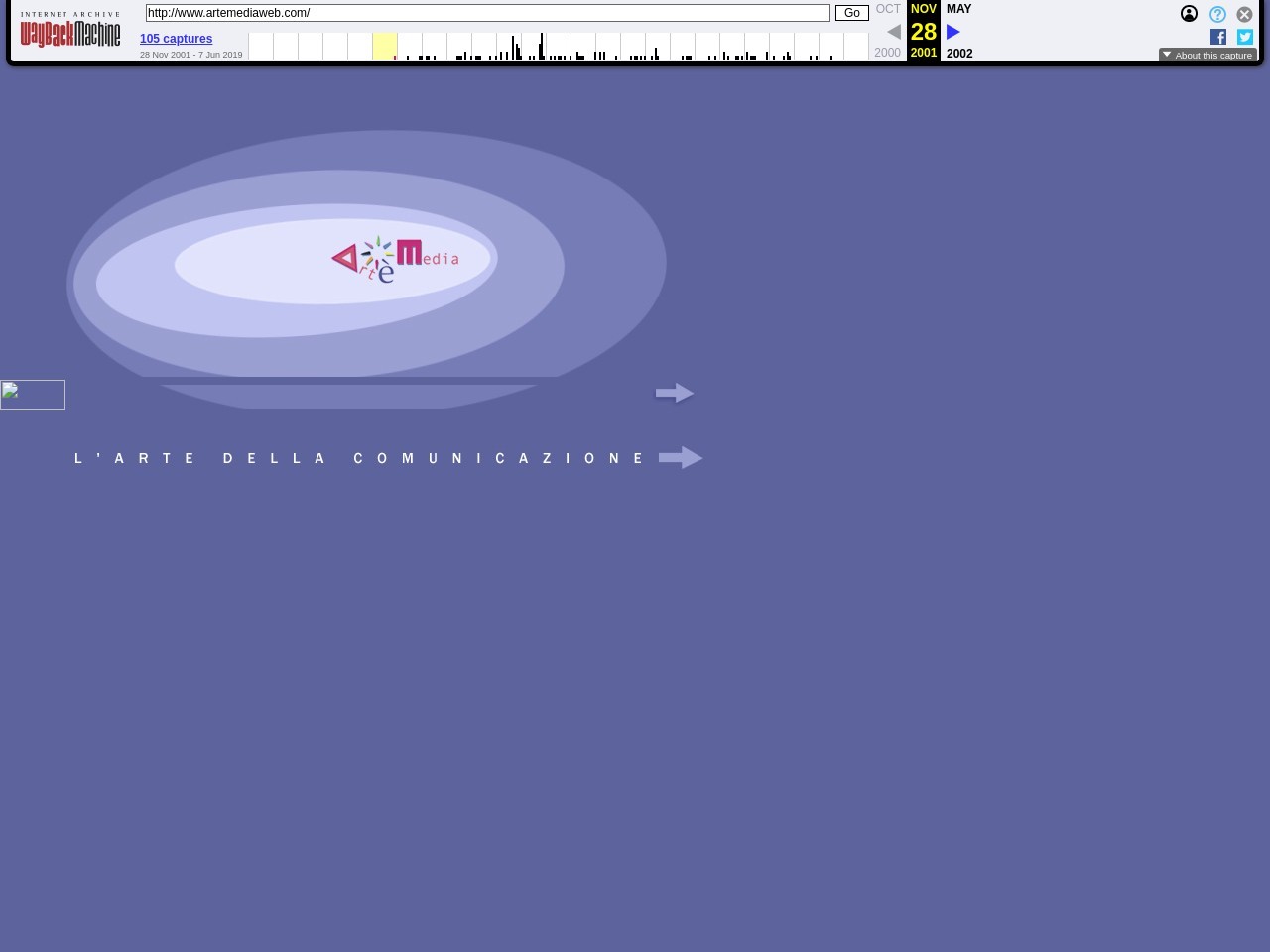Screen dimensions: 1270x952
Task: Open the 105 captures link
Action: pyautogui.click(x=176, y=39)
